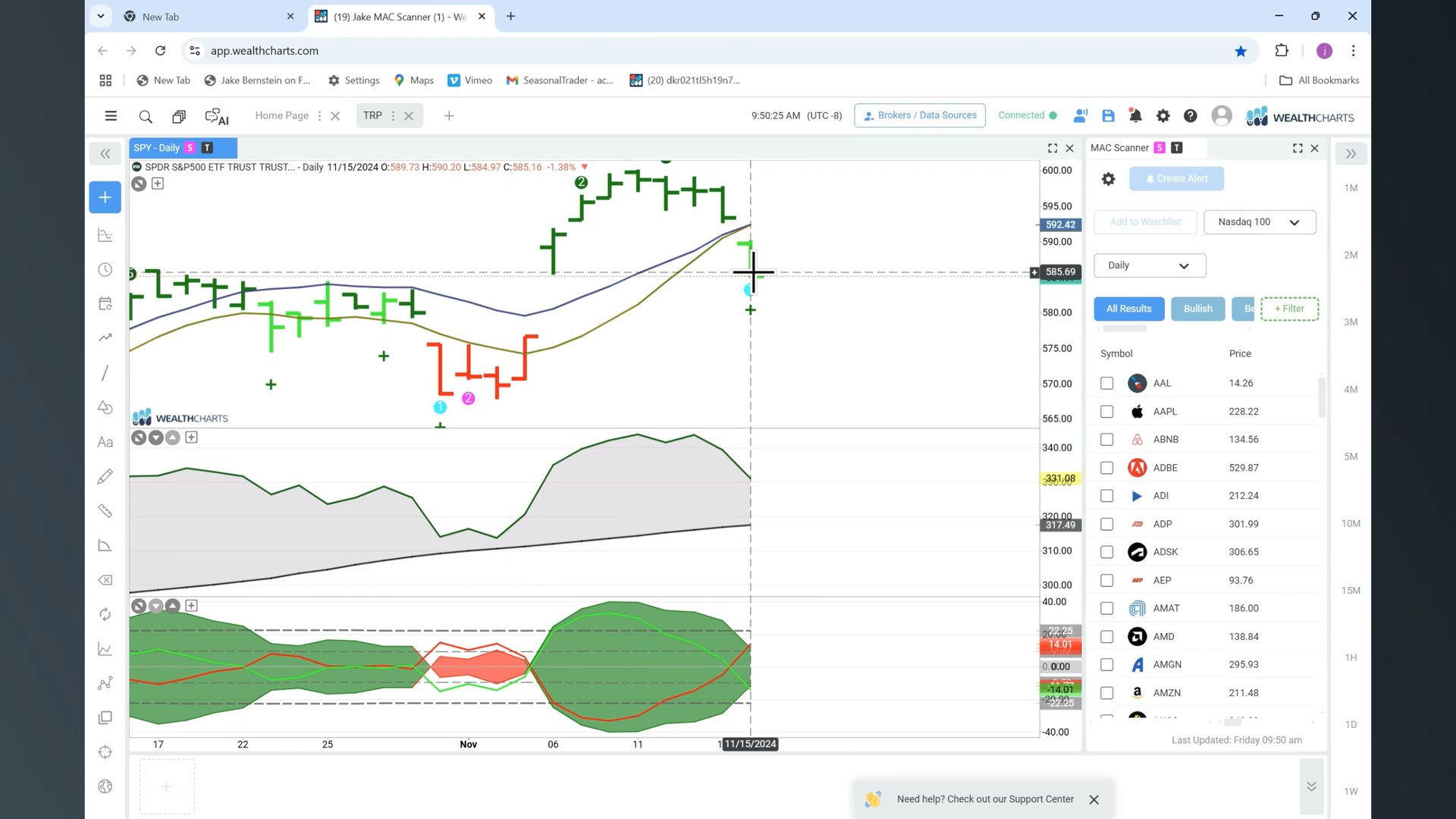Open the Nasdaq 100 universe dropdown

pyautogui.click(x=1260, y=222)
